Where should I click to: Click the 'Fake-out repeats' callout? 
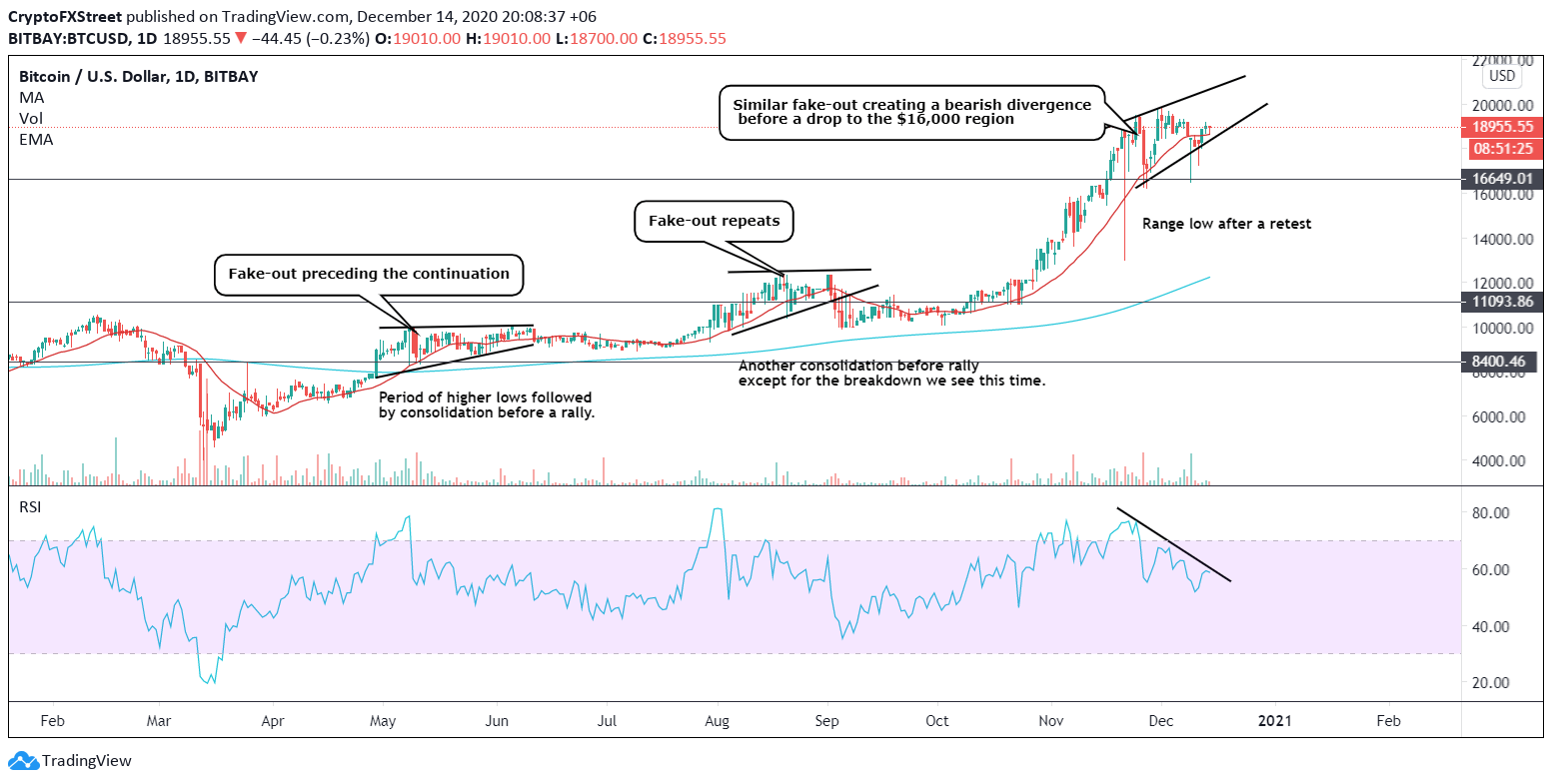[715, 221]
